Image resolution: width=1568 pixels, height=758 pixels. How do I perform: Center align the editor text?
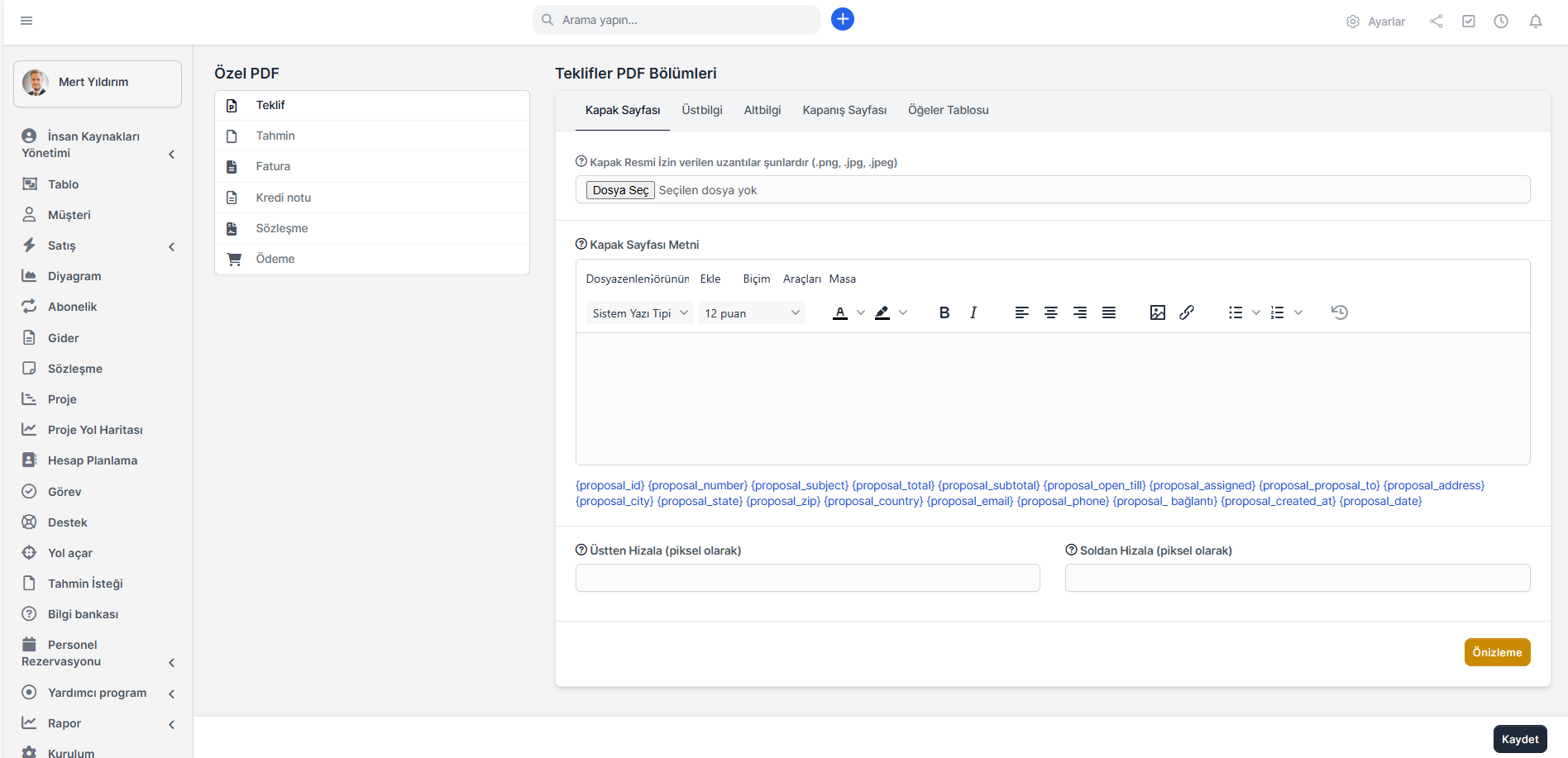click(1050, 312)
